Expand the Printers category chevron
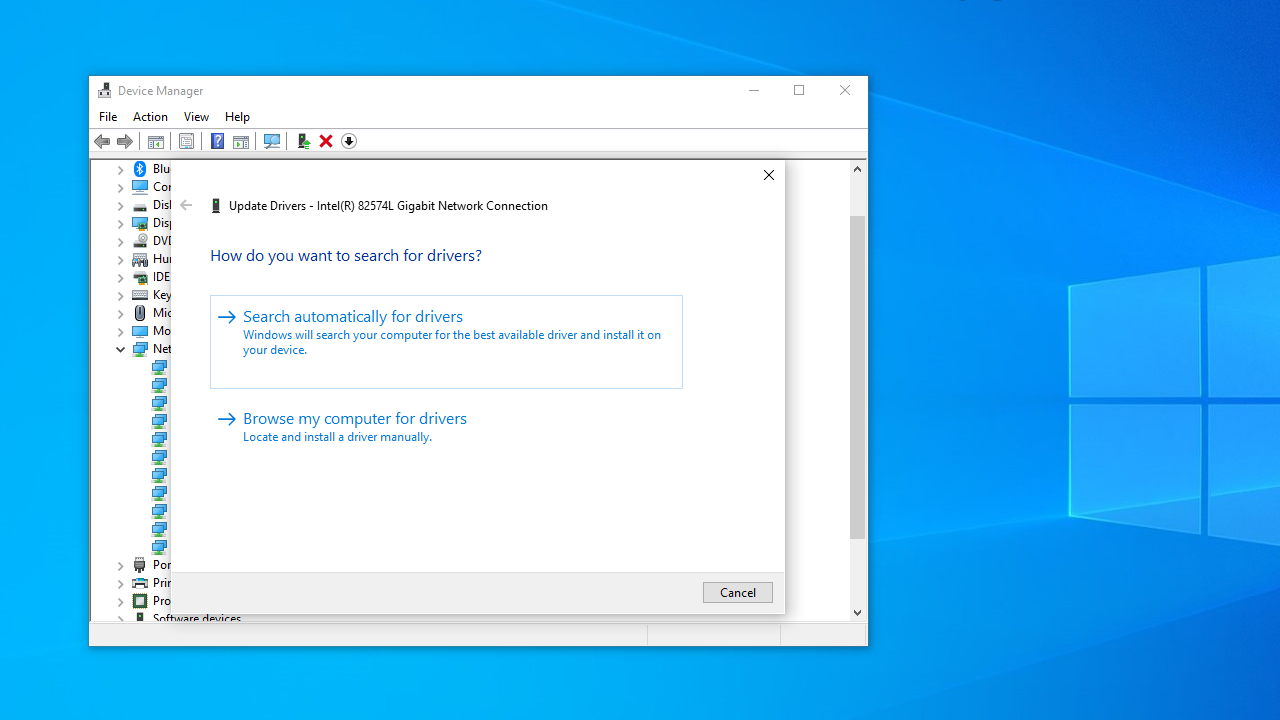Image resolution: width=1280 pixels, height=720 pixels. tap(121, 583)
